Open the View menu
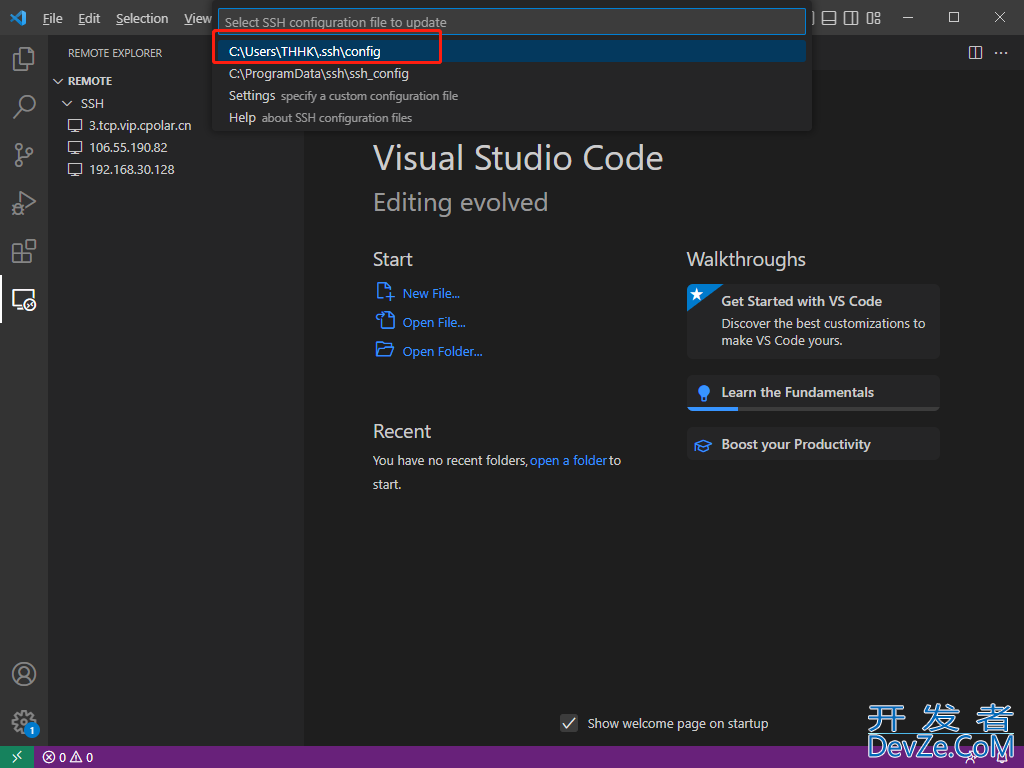This screenshot has height=768, width=1024. (197, 18)
